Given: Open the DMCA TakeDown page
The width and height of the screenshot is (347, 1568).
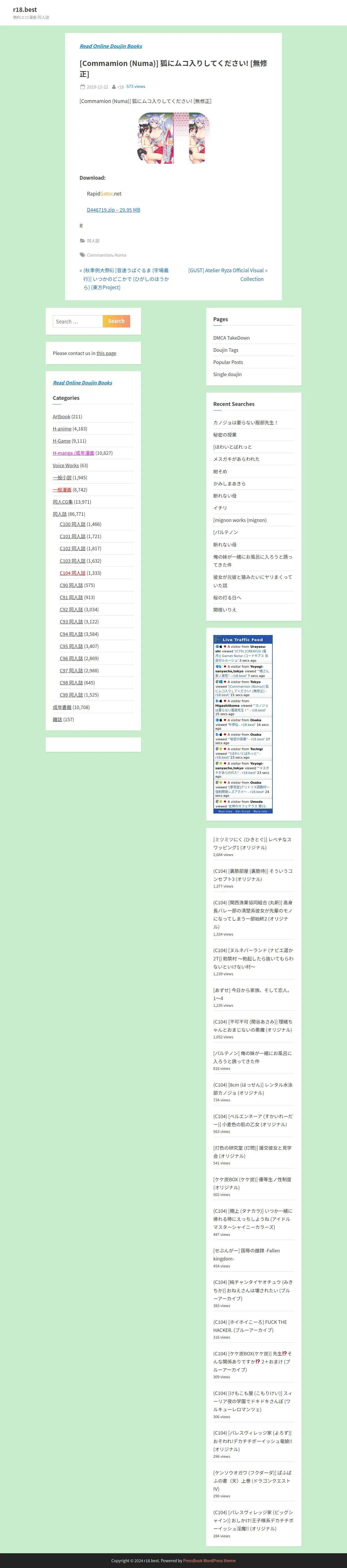Looking at the screenshot, I should 231,338.
